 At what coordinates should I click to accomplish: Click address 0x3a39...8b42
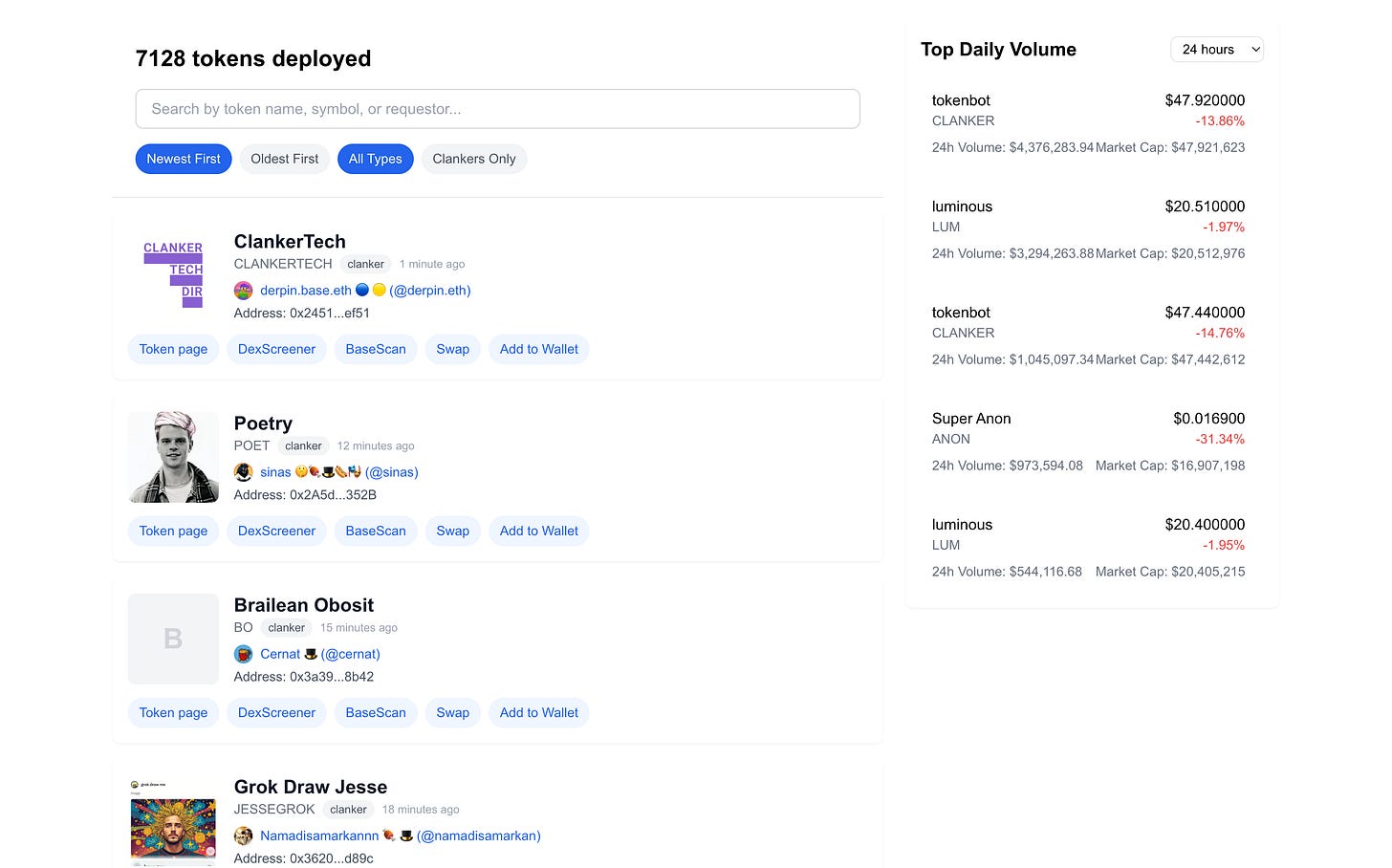332,677
